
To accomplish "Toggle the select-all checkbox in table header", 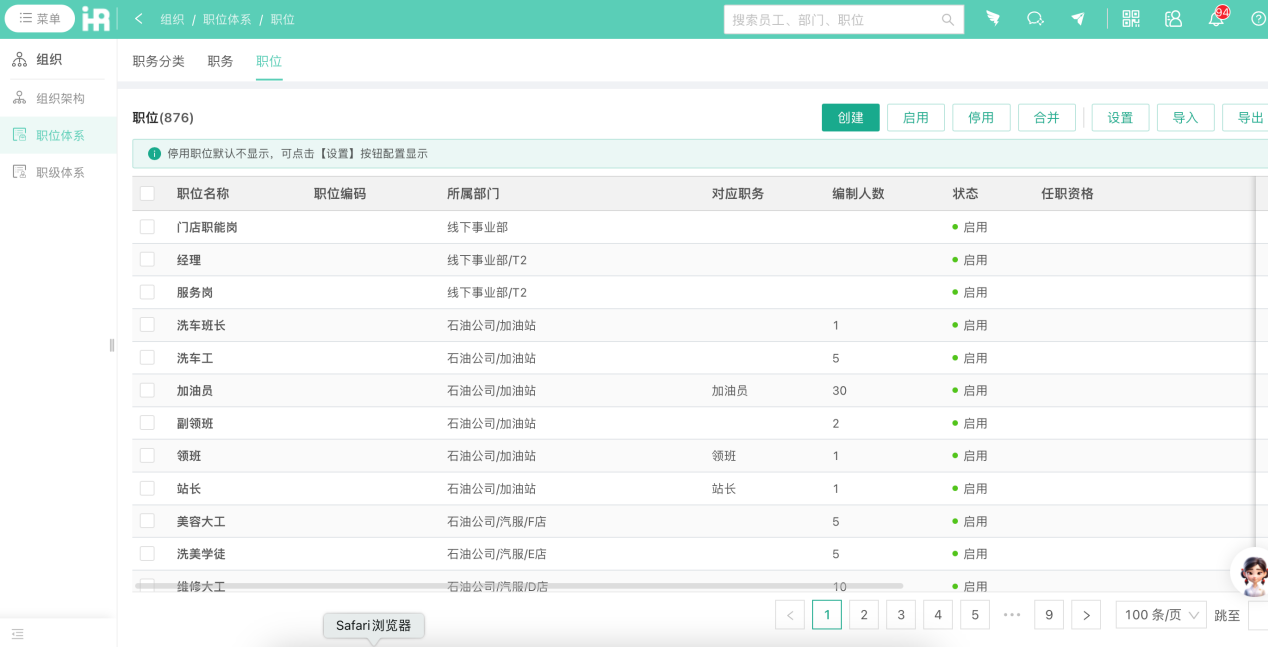I will coord(147,193).
